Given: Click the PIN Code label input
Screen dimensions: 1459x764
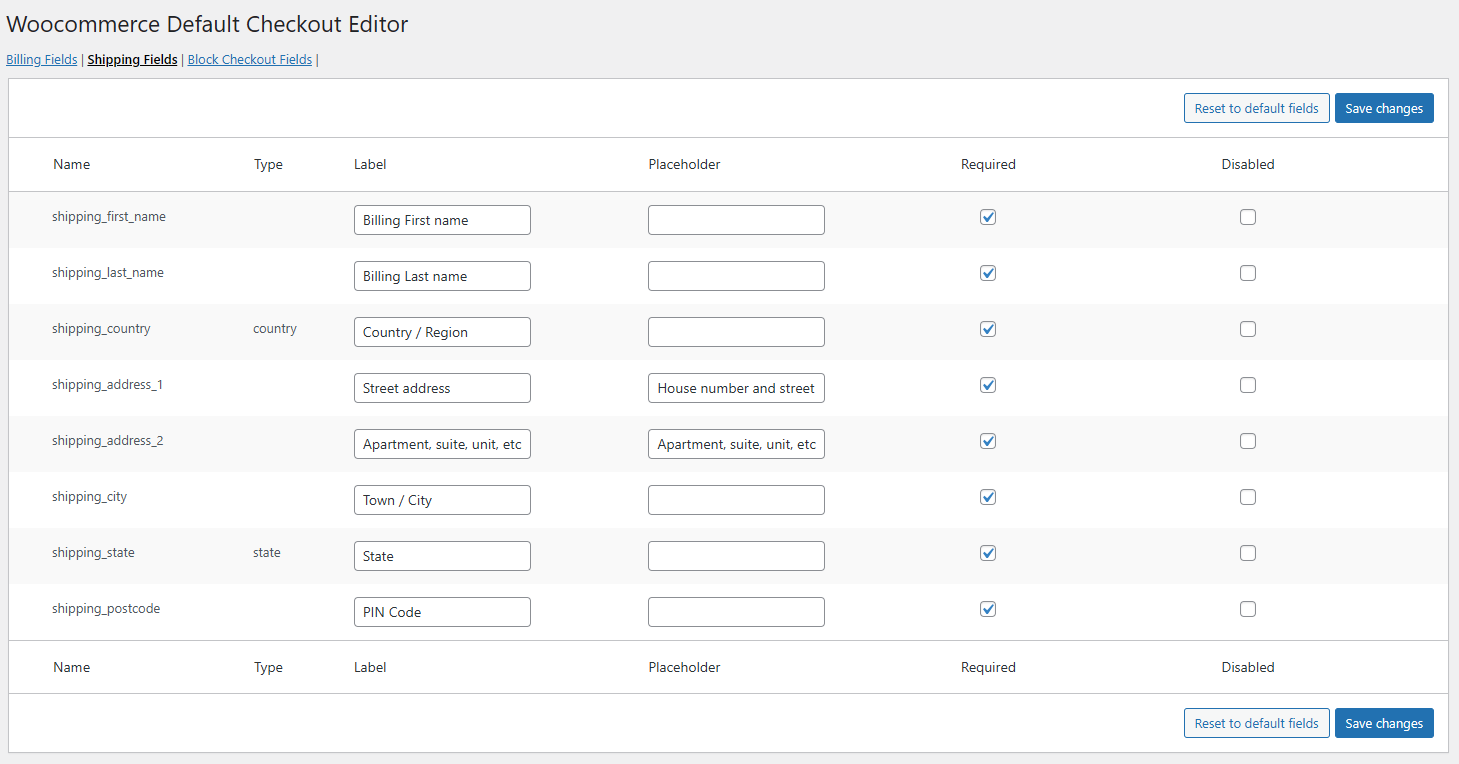Looking at the screenshot, I should point(442,612).
